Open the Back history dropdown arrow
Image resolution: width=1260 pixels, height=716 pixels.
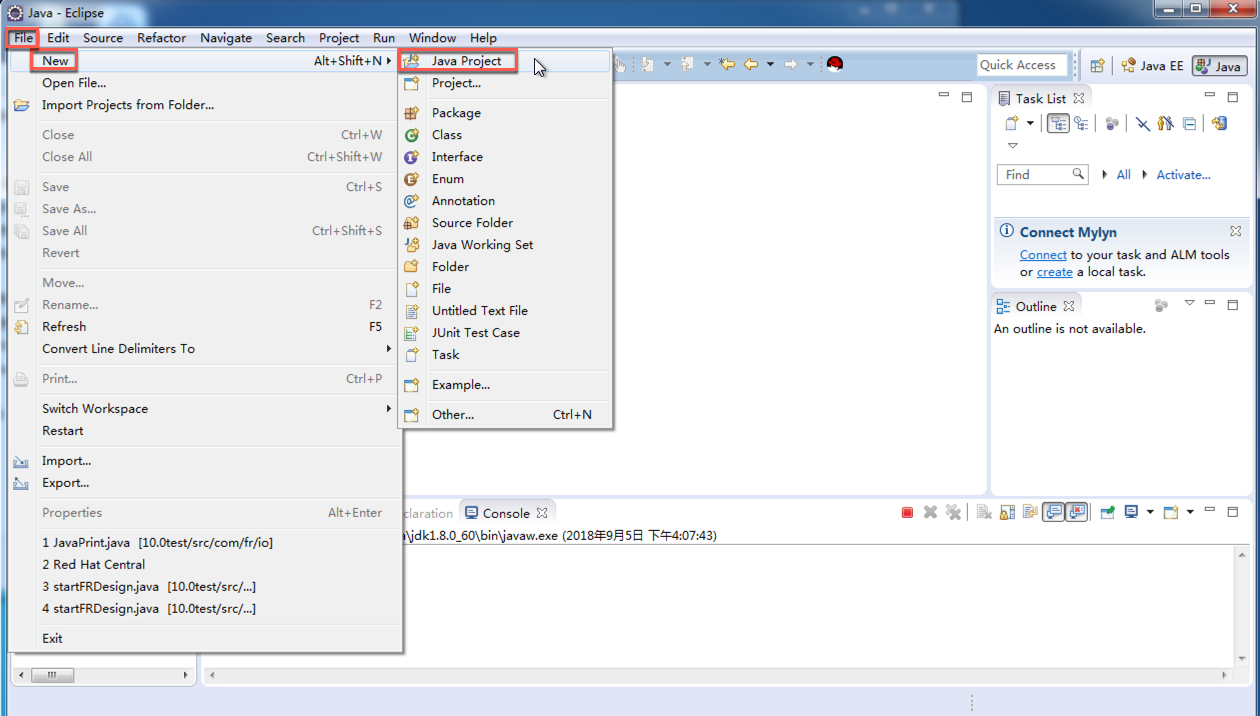[770, 65]
